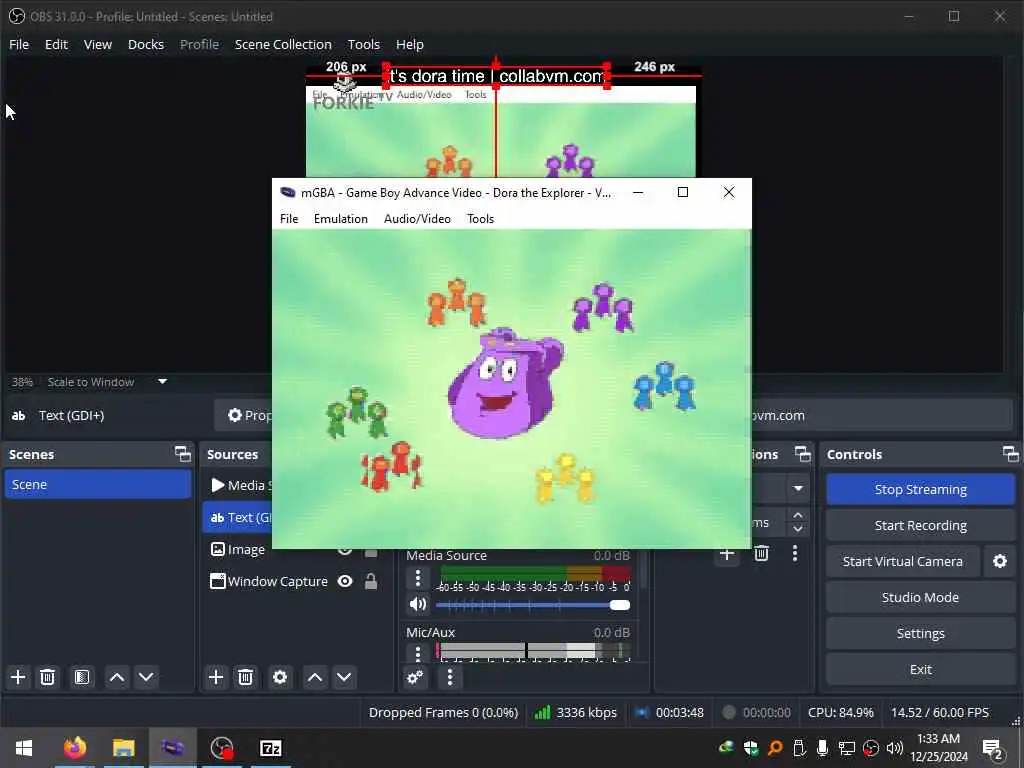Open File Explorer from taskbar
The image size is (1024, 768).
click(x=123, y=748)
